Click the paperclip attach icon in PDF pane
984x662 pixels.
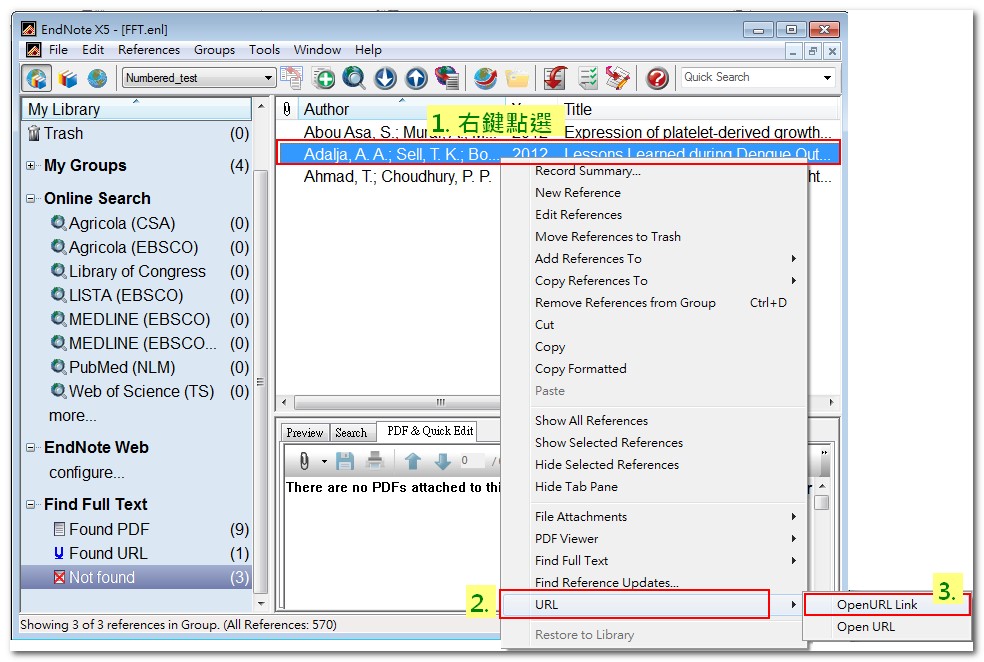[x=304, y=461]
